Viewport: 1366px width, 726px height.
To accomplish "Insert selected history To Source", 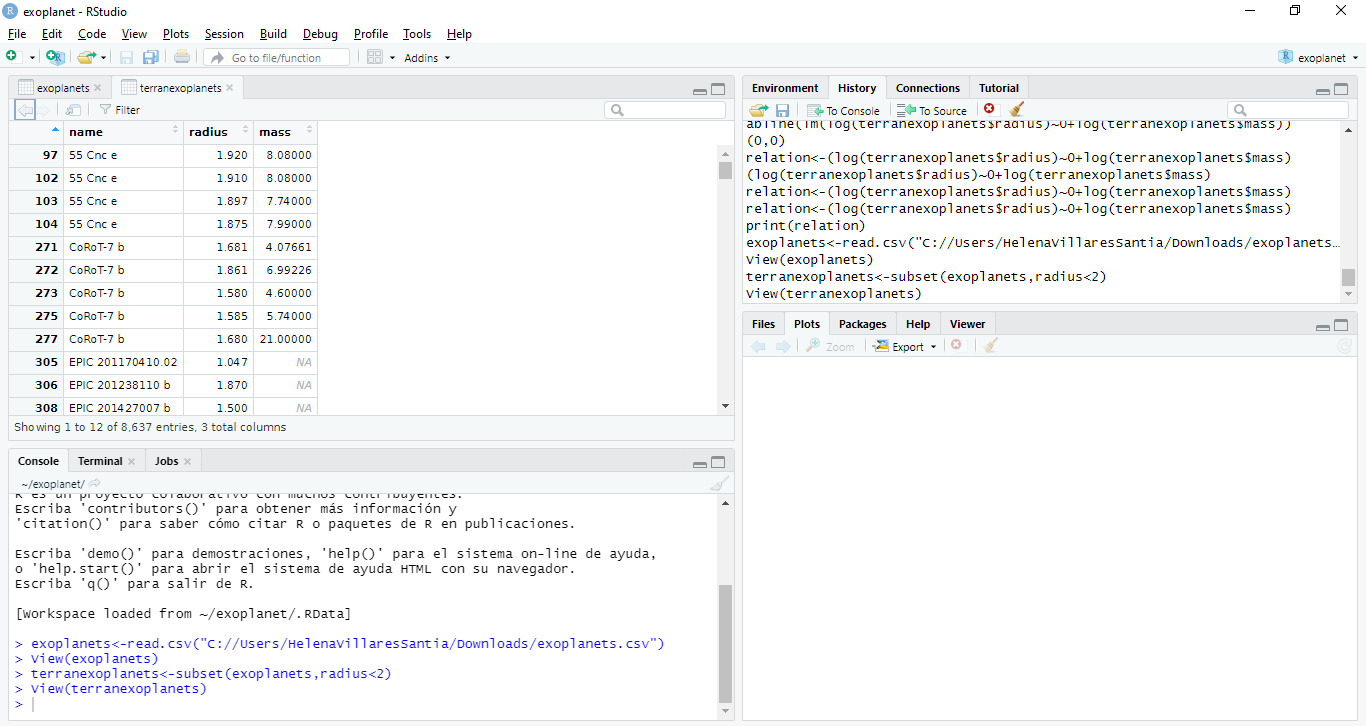I will pyautogui.click(x=932, y=110).
